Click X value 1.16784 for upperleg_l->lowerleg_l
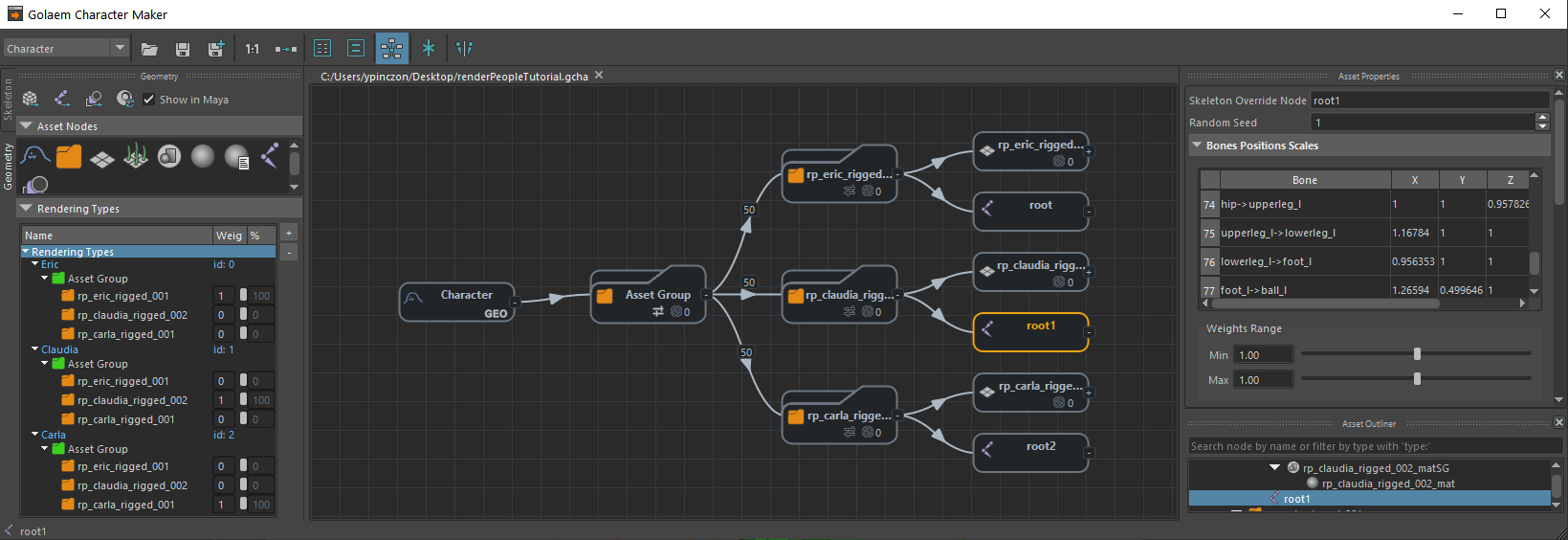This screenshot has width=1568, height=540. pos(1414,233)
